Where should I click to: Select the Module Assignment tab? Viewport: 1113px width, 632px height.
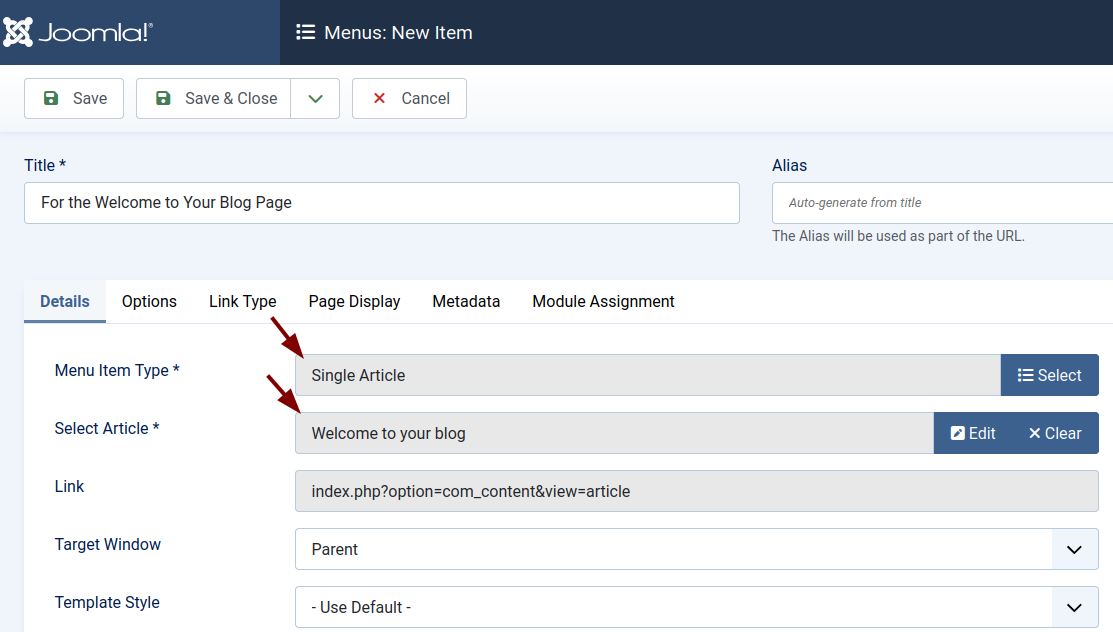click(603, 301)
